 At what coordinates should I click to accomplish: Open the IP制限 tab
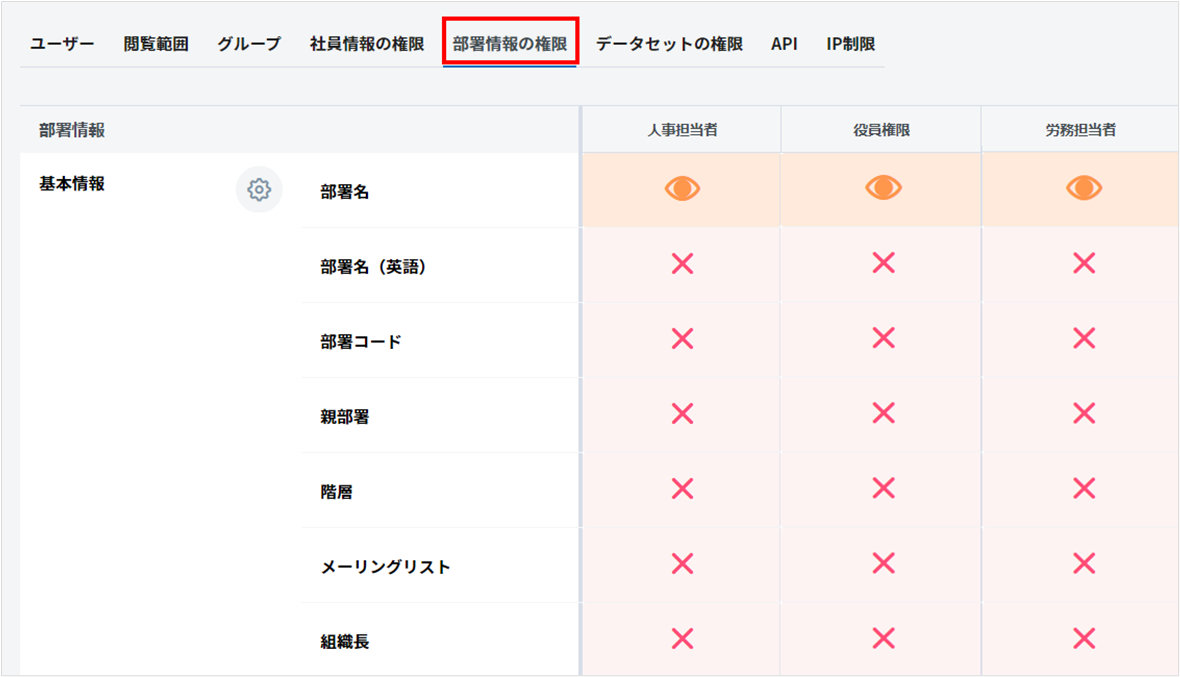851,44
